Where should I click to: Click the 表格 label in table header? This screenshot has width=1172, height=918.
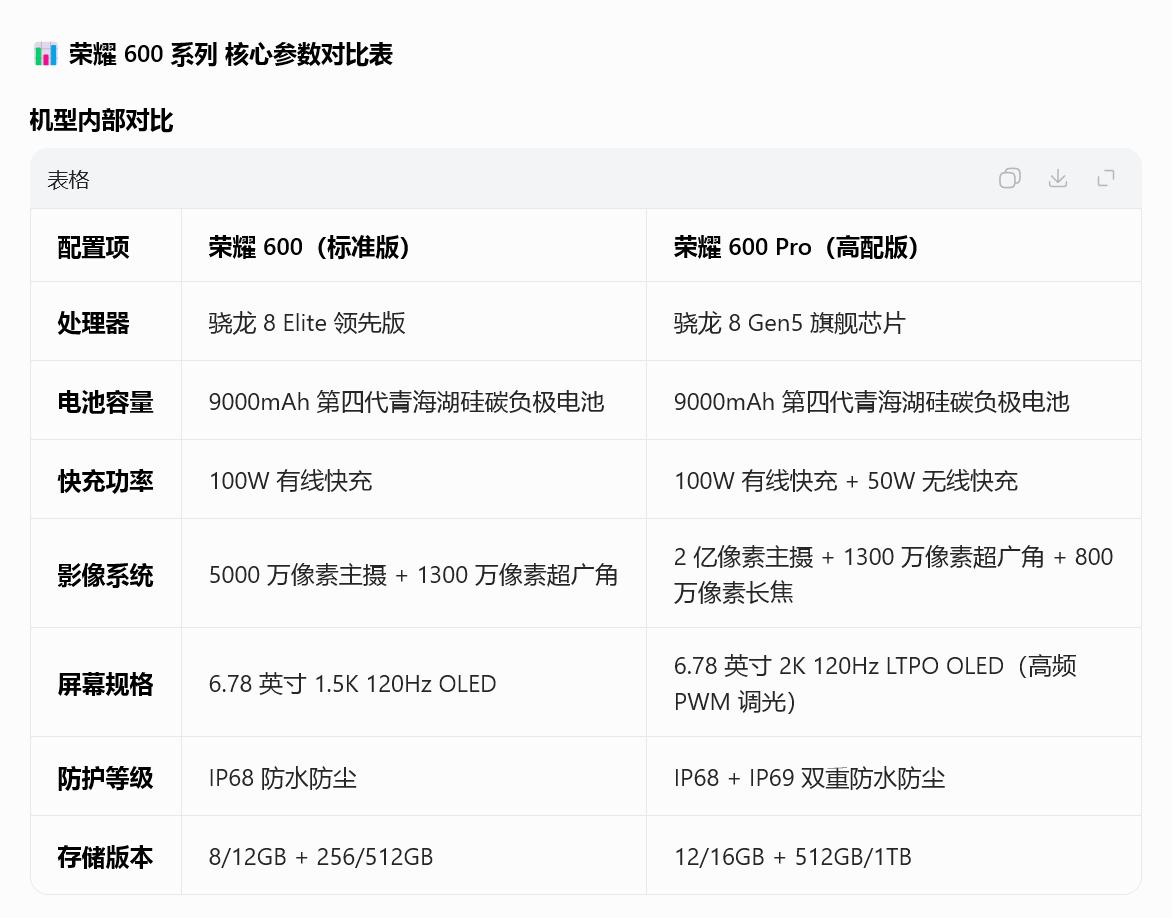click(x=68, y=179)
